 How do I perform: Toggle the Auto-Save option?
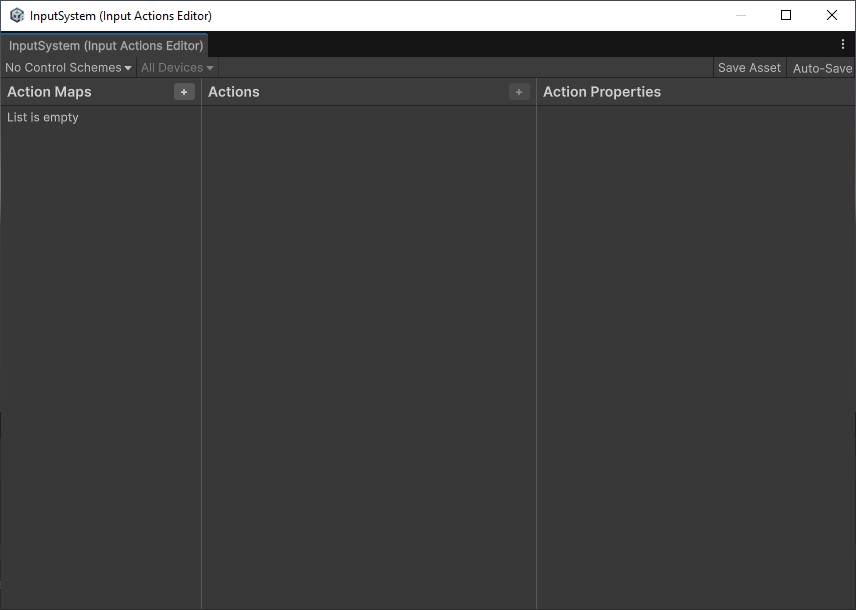(822, 68)
